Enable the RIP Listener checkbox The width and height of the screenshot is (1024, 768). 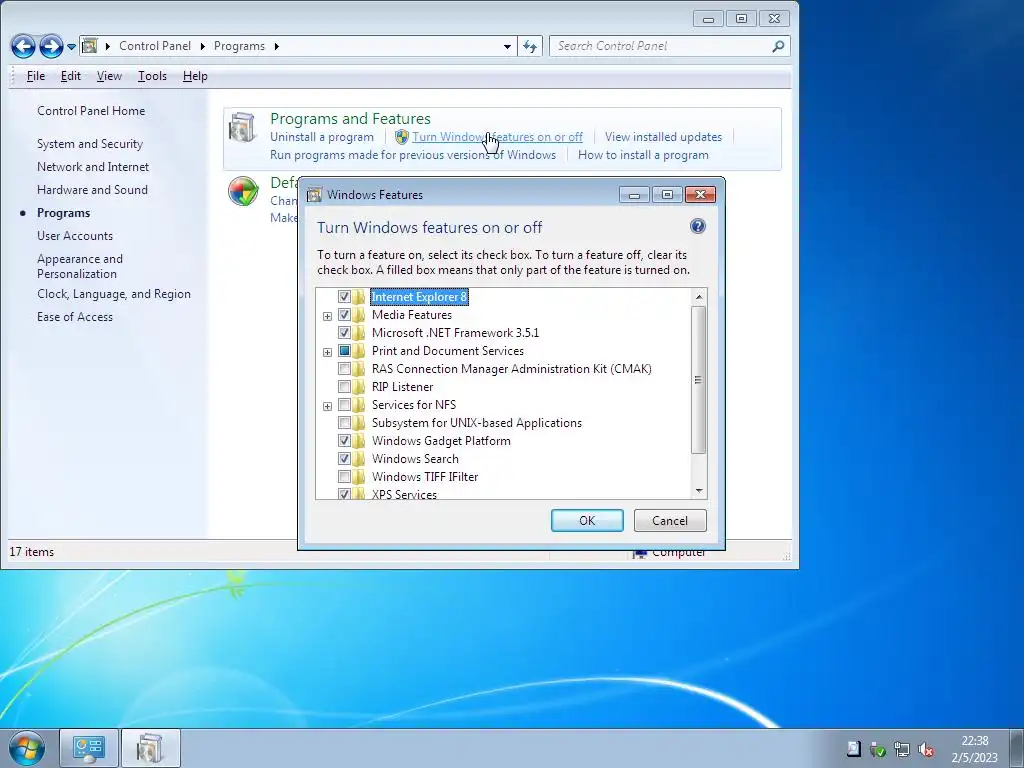344,387
